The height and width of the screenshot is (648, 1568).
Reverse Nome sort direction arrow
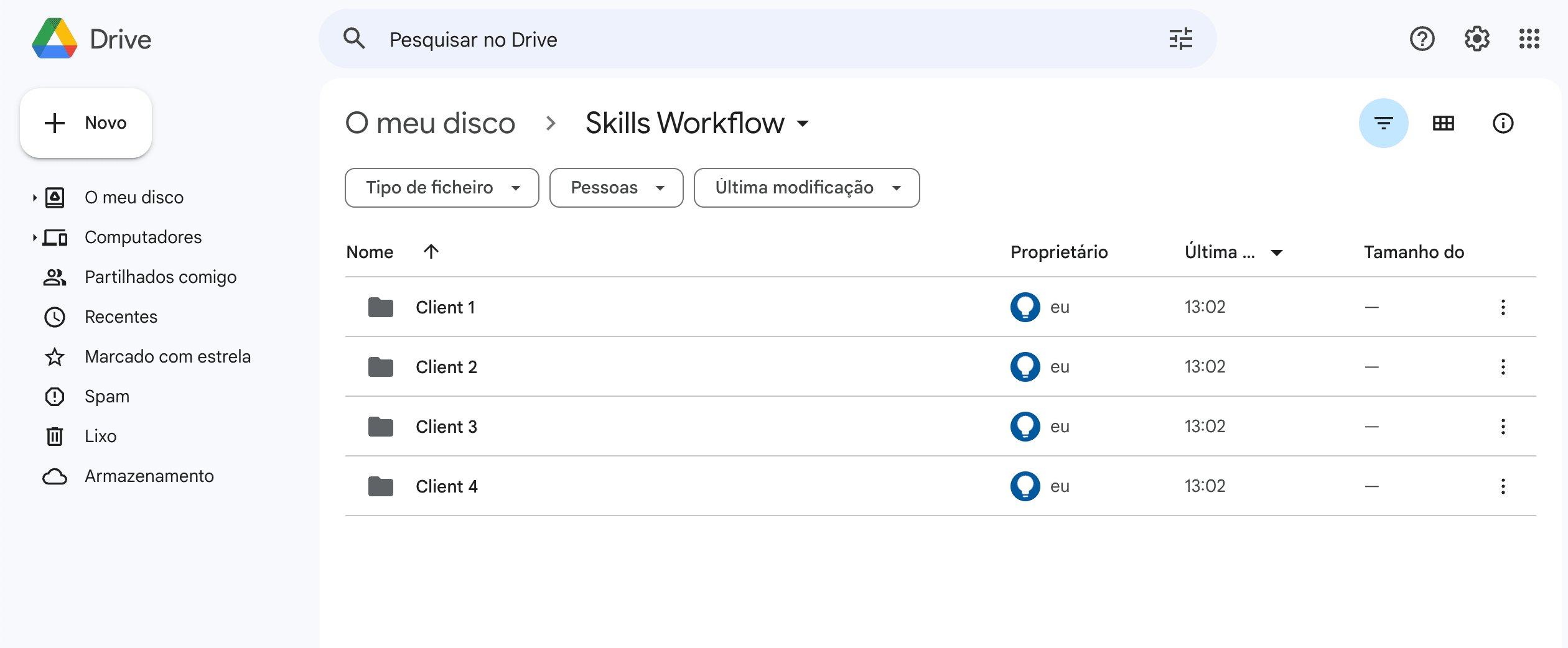pos(431,252)
